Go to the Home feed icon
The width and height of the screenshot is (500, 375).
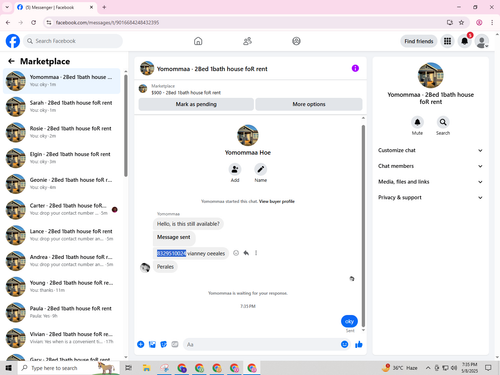coord(198,41)
